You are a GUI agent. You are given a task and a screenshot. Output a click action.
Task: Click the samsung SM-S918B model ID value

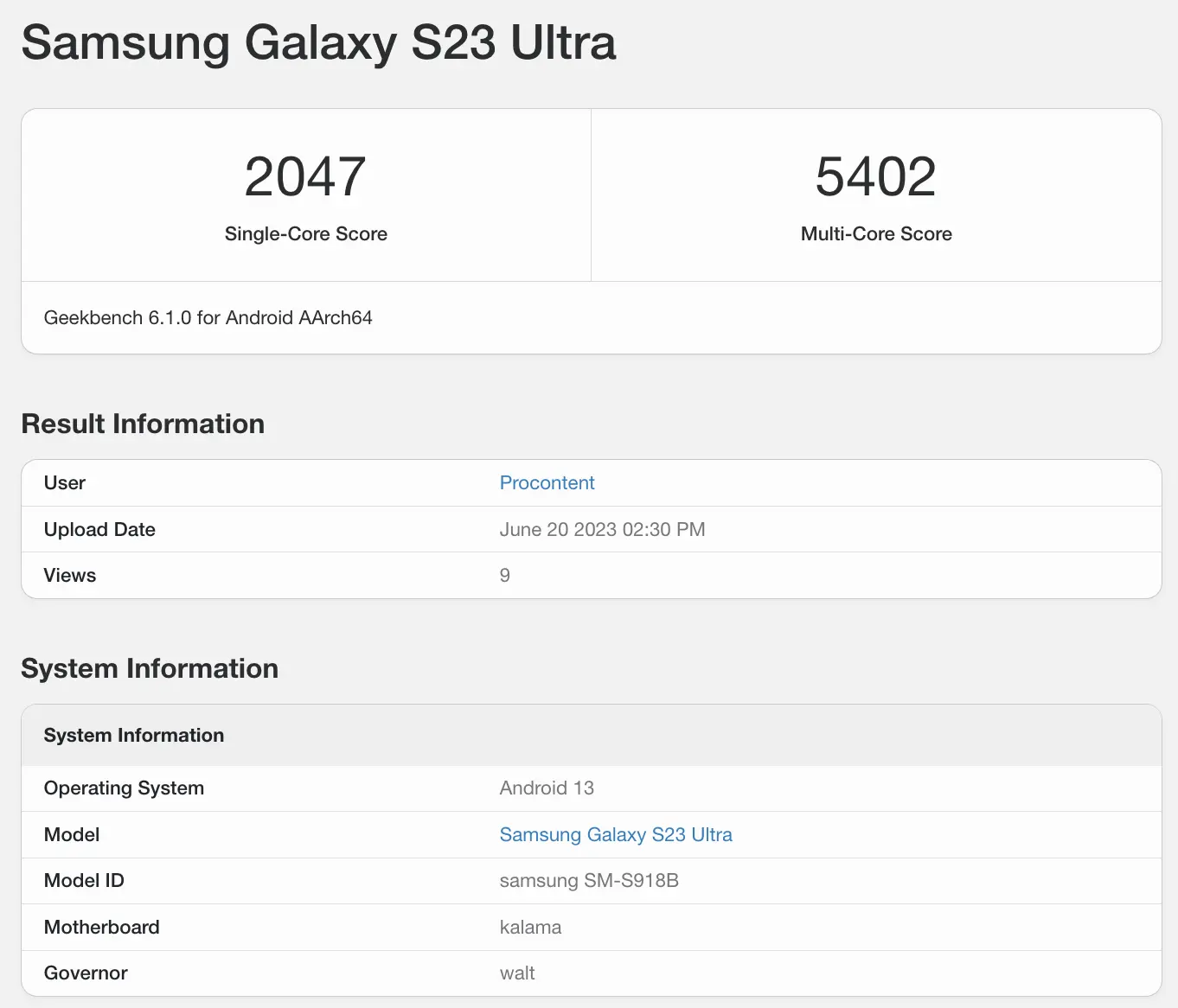point(589,880)
